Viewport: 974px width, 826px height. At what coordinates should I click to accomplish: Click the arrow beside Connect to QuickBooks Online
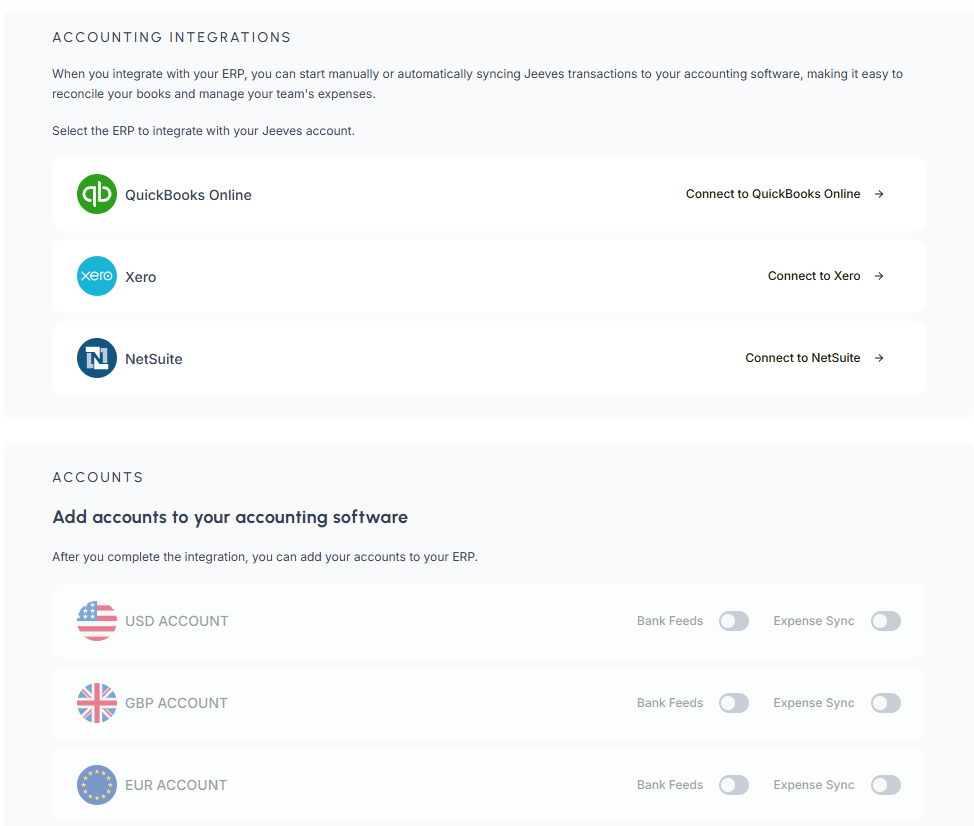click(x=879, y=194)
